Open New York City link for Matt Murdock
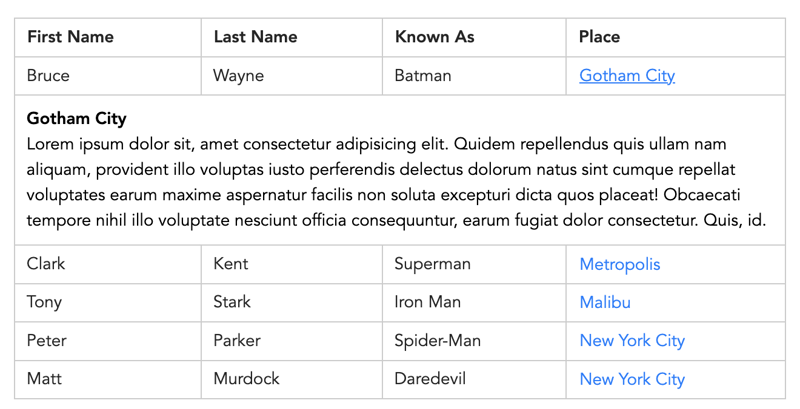 tap(632, 379)
